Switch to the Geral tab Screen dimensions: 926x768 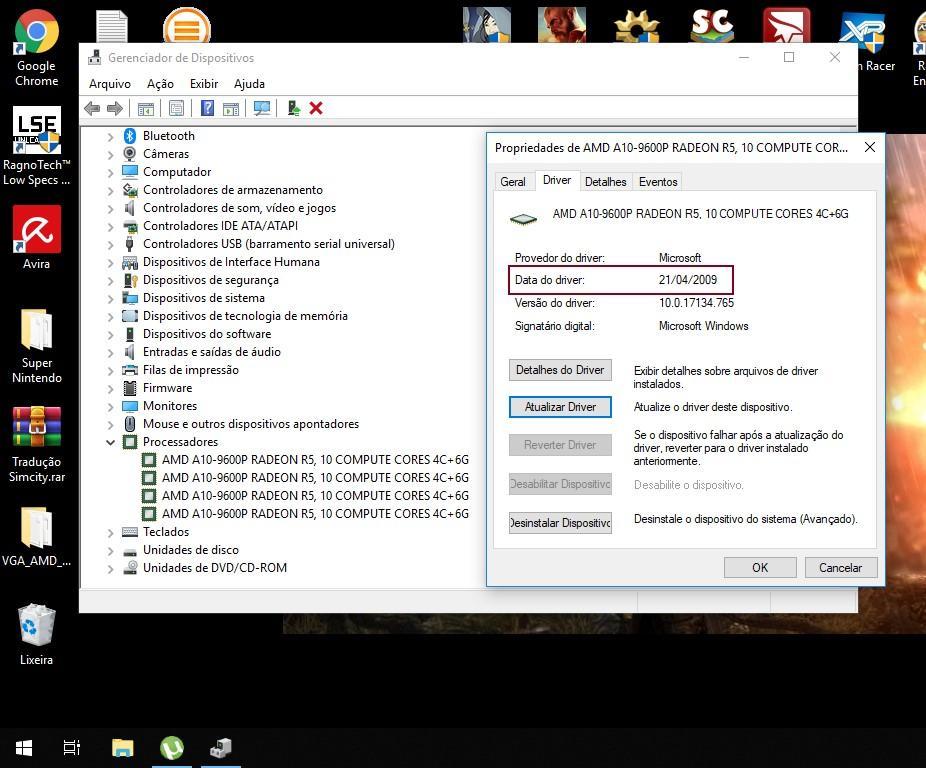point(513,182)
